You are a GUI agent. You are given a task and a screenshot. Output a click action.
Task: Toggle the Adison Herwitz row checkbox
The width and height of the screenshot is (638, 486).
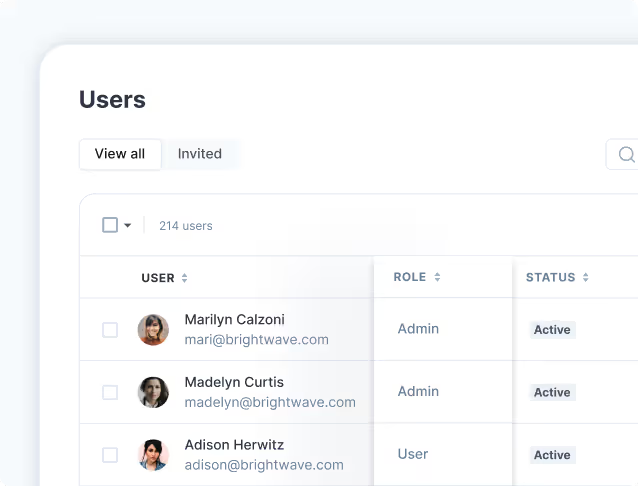110,455
